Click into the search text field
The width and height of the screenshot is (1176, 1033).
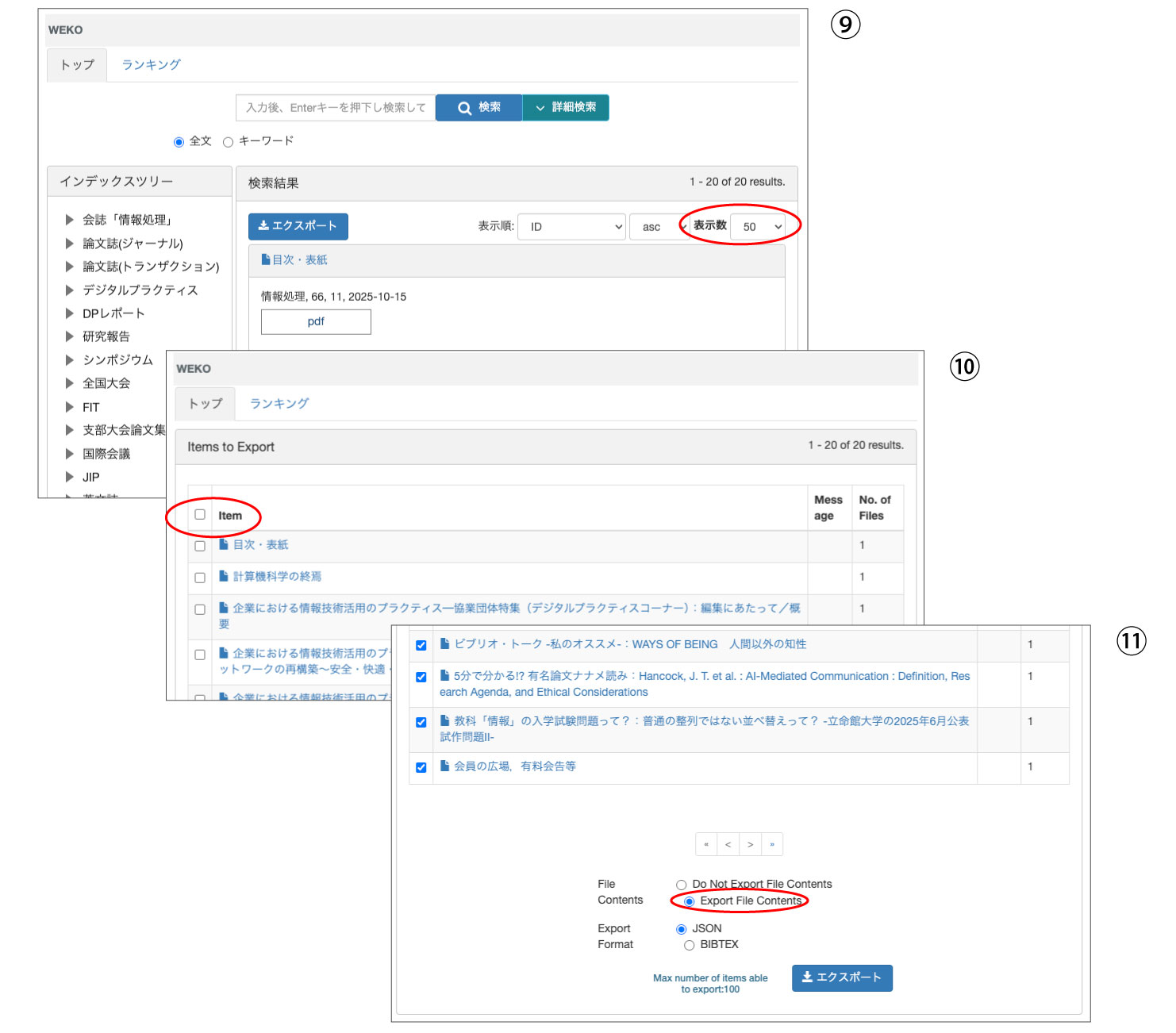(x=335, y=108)
